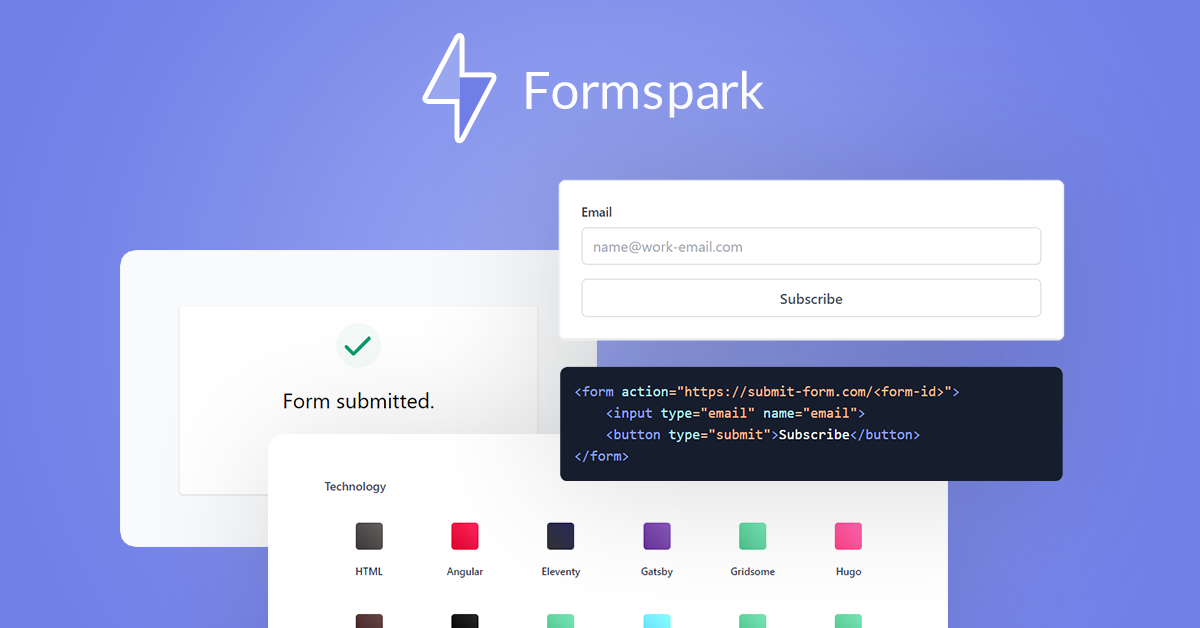This screenshot has width=1200, height=628.
Task: Click the Subscribe button
Action: (811, 298)
